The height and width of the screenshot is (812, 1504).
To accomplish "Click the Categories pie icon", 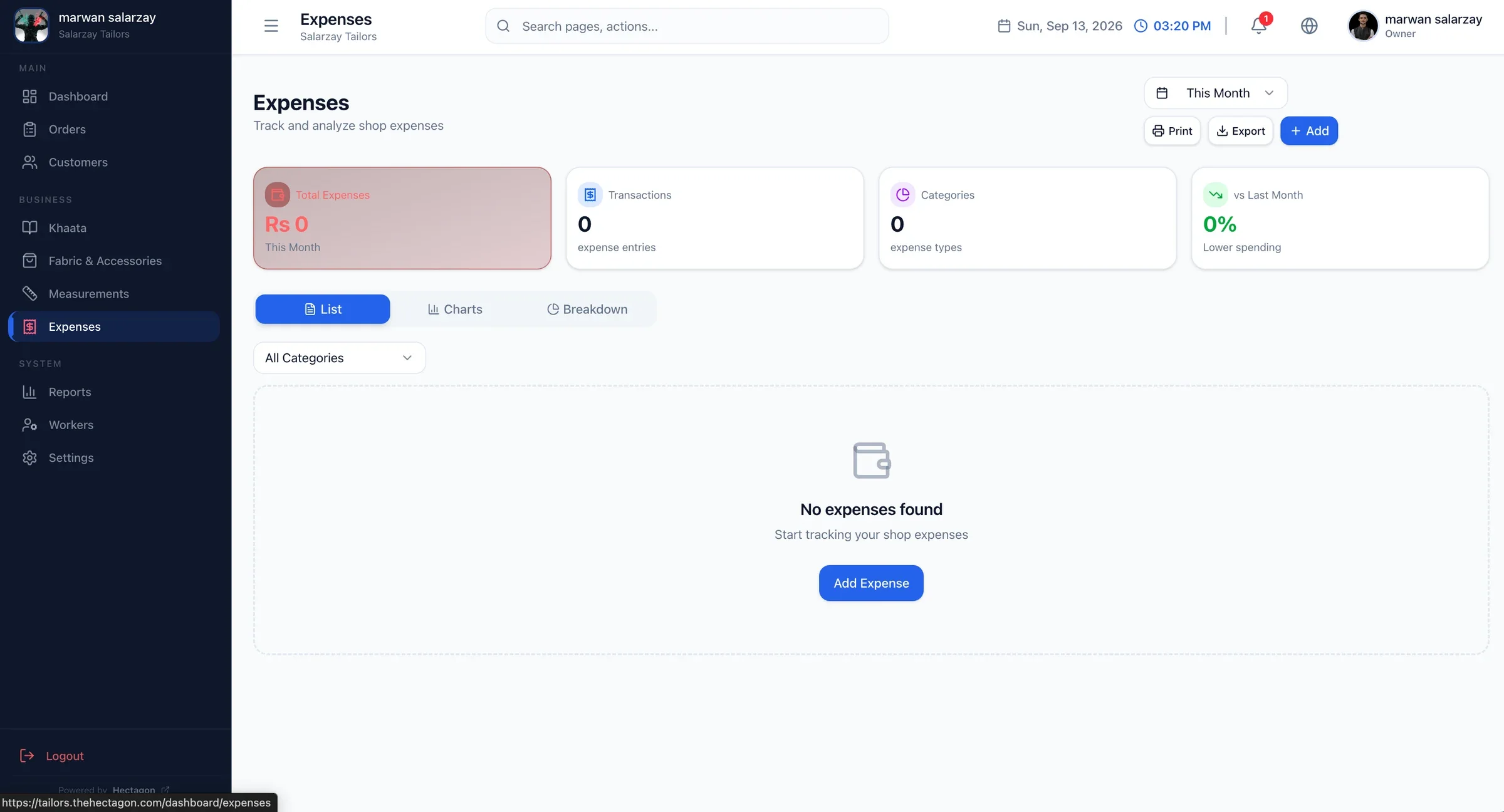I will coord(902,195).
